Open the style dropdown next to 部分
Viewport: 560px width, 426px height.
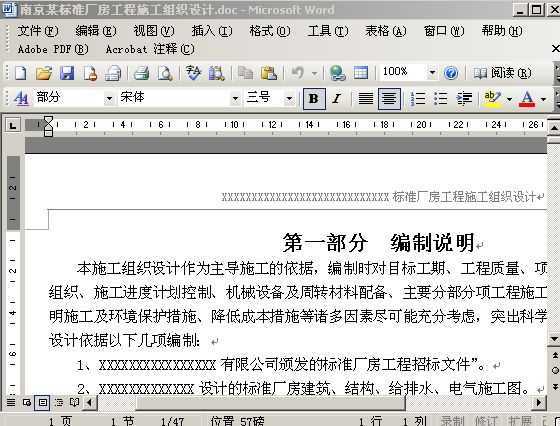109,98
